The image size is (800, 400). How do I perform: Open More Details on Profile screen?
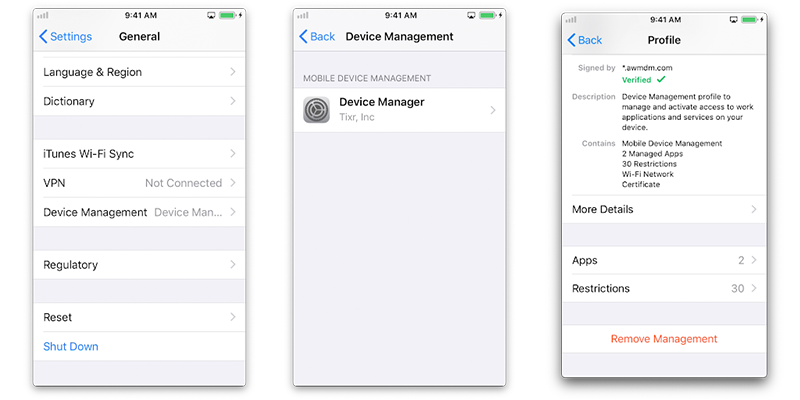pyautogui.click(x=664, y=209)
